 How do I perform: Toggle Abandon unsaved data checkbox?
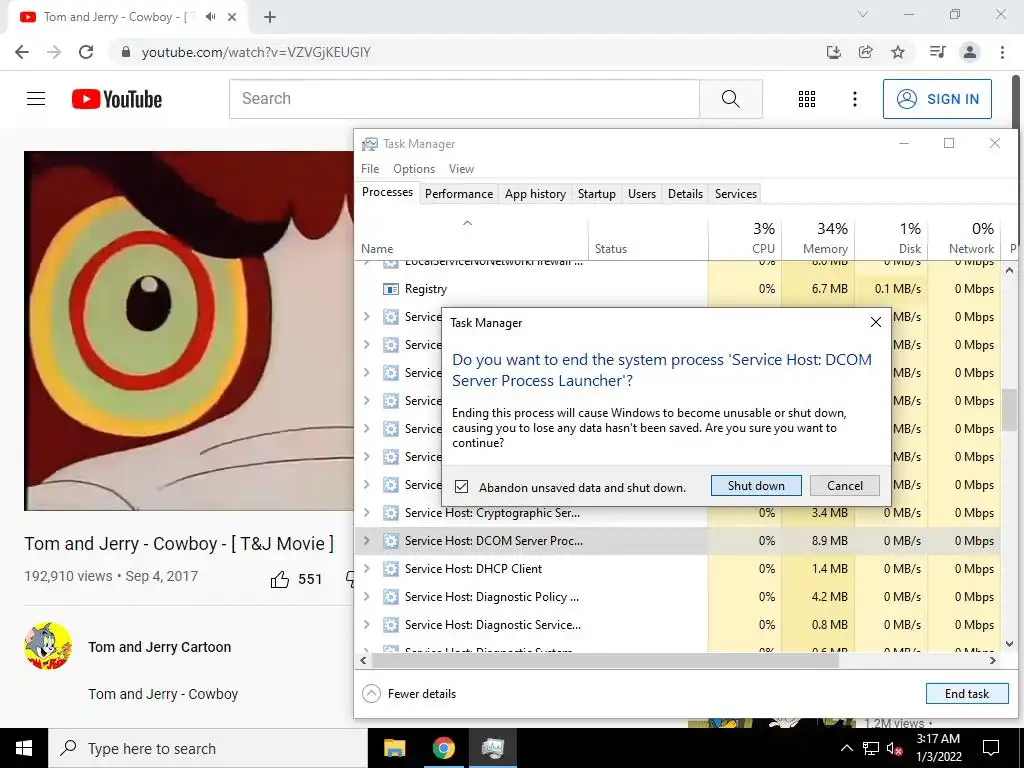click(461, 487)
